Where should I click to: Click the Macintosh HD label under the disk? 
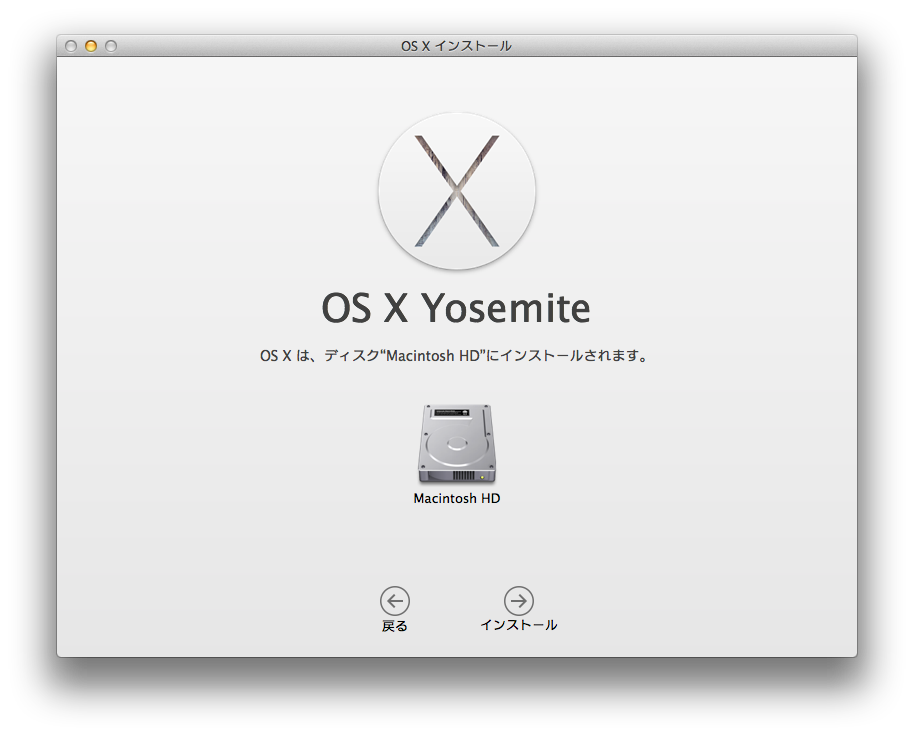[x=456, y=499]
